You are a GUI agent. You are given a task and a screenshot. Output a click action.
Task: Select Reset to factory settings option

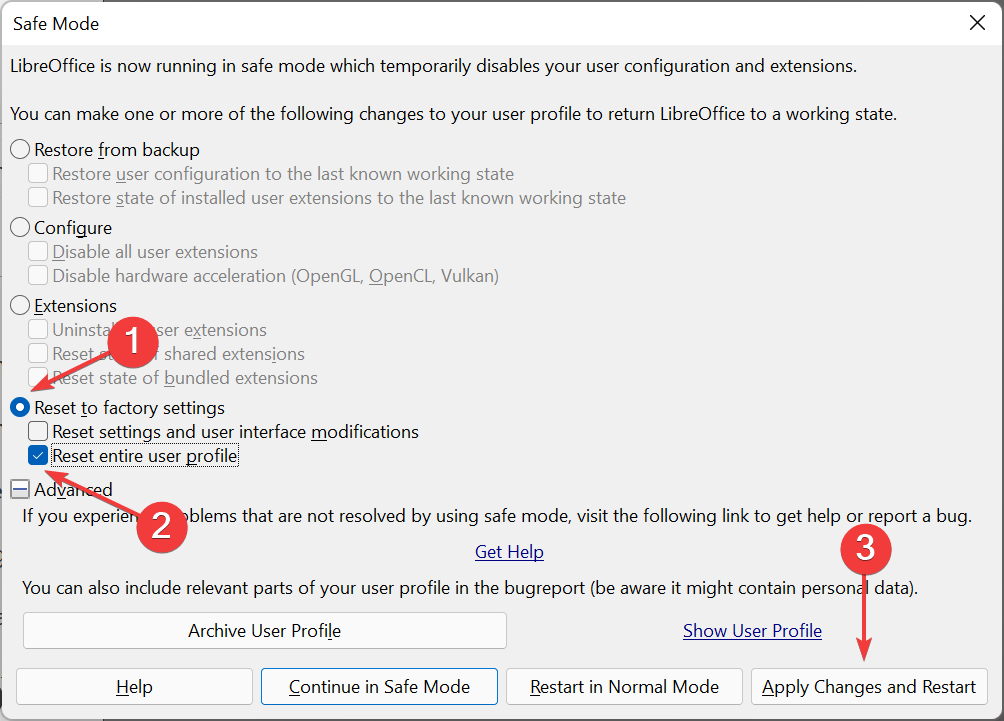(20, 408)
